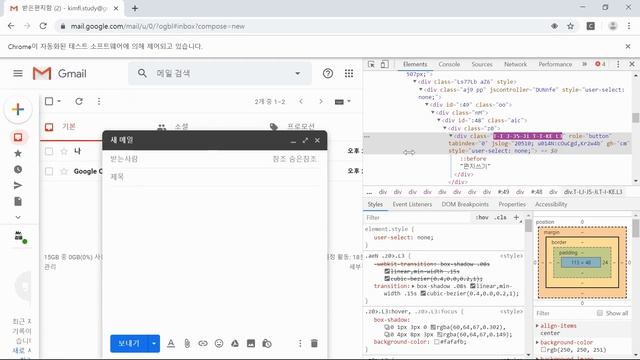Star the Google mail row

point(64,171)
